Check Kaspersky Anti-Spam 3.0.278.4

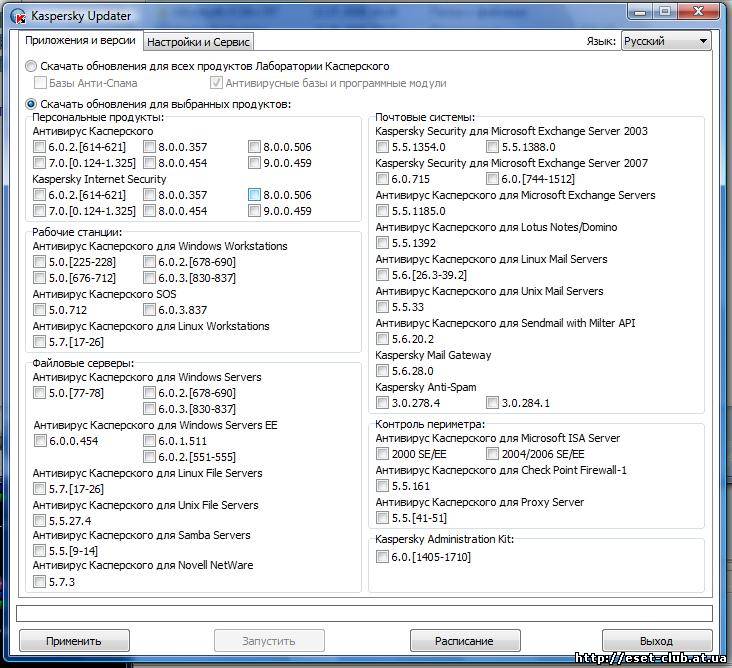click(382, 402)
